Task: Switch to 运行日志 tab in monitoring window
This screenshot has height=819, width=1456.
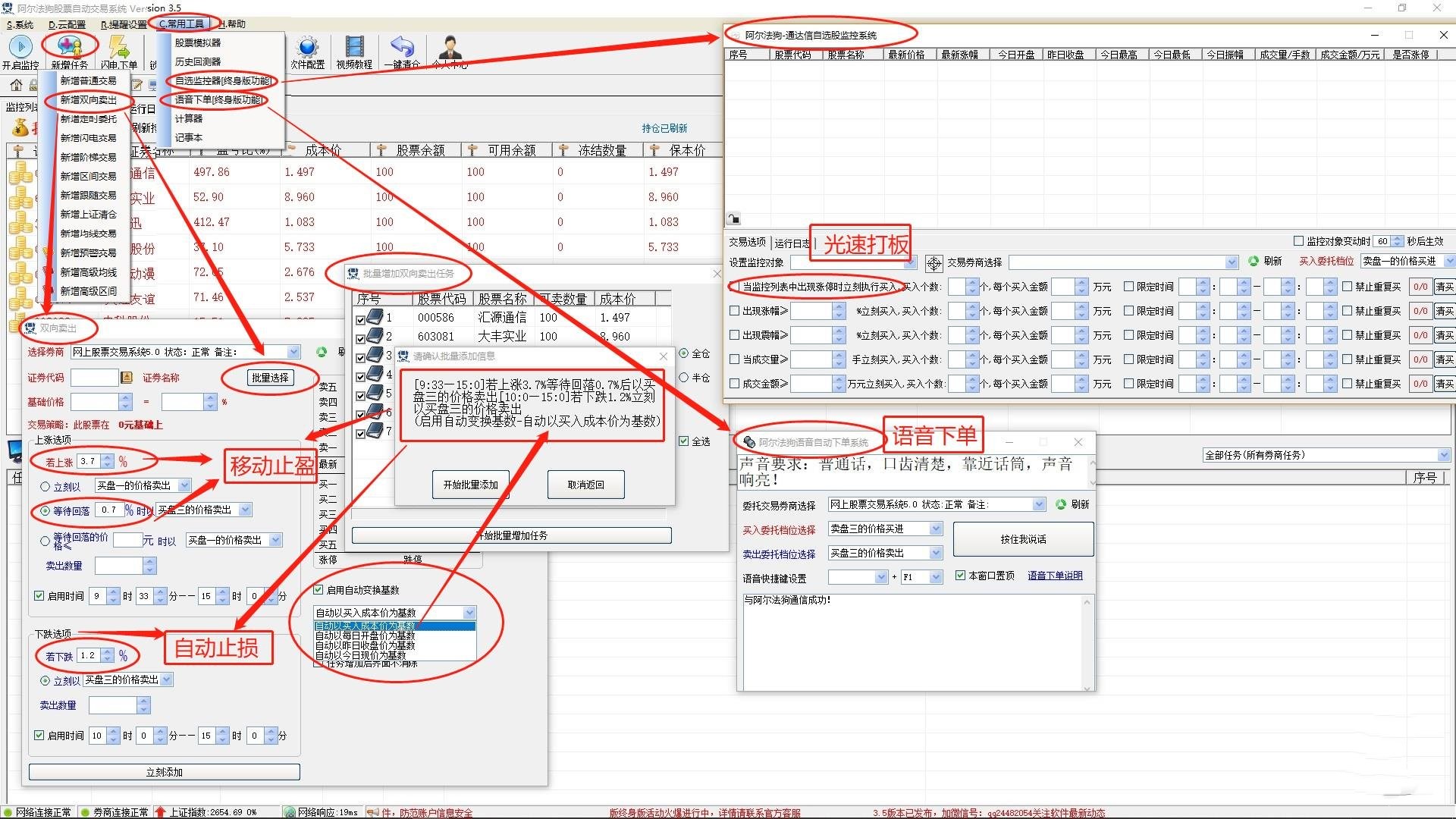Action: tap(792, 243)
